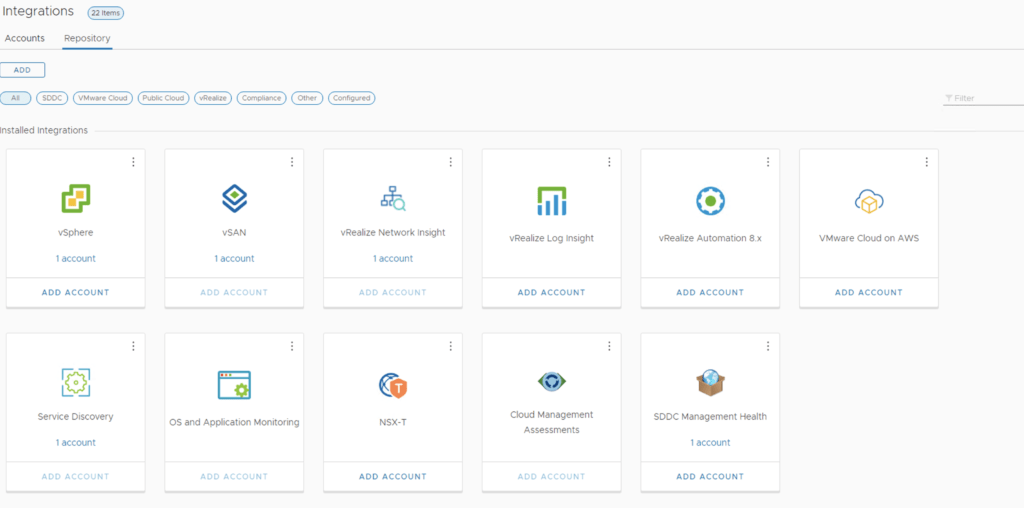Click the SDDC Management Health icon

point(710,382)
